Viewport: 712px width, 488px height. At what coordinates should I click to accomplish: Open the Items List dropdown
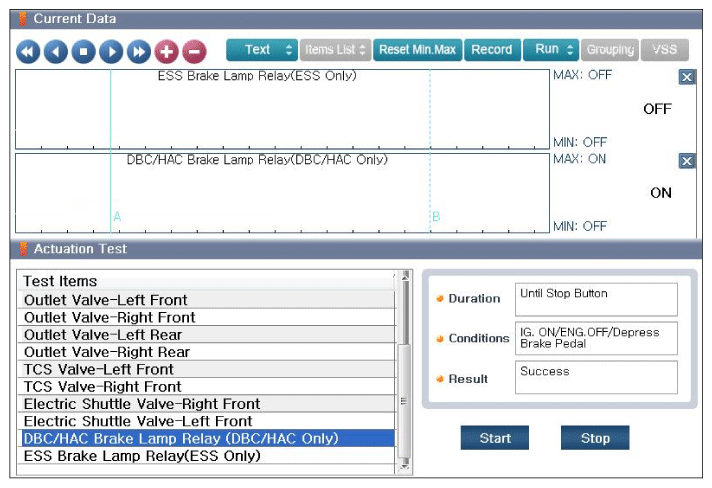coord(336,49)
